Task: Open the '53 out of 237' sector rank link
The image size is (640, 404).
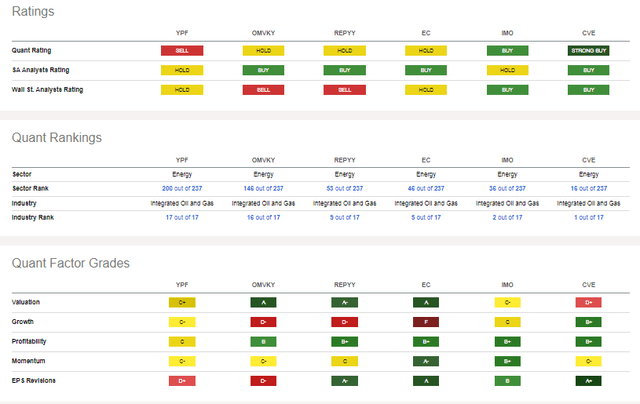Action: click(344, 189)
